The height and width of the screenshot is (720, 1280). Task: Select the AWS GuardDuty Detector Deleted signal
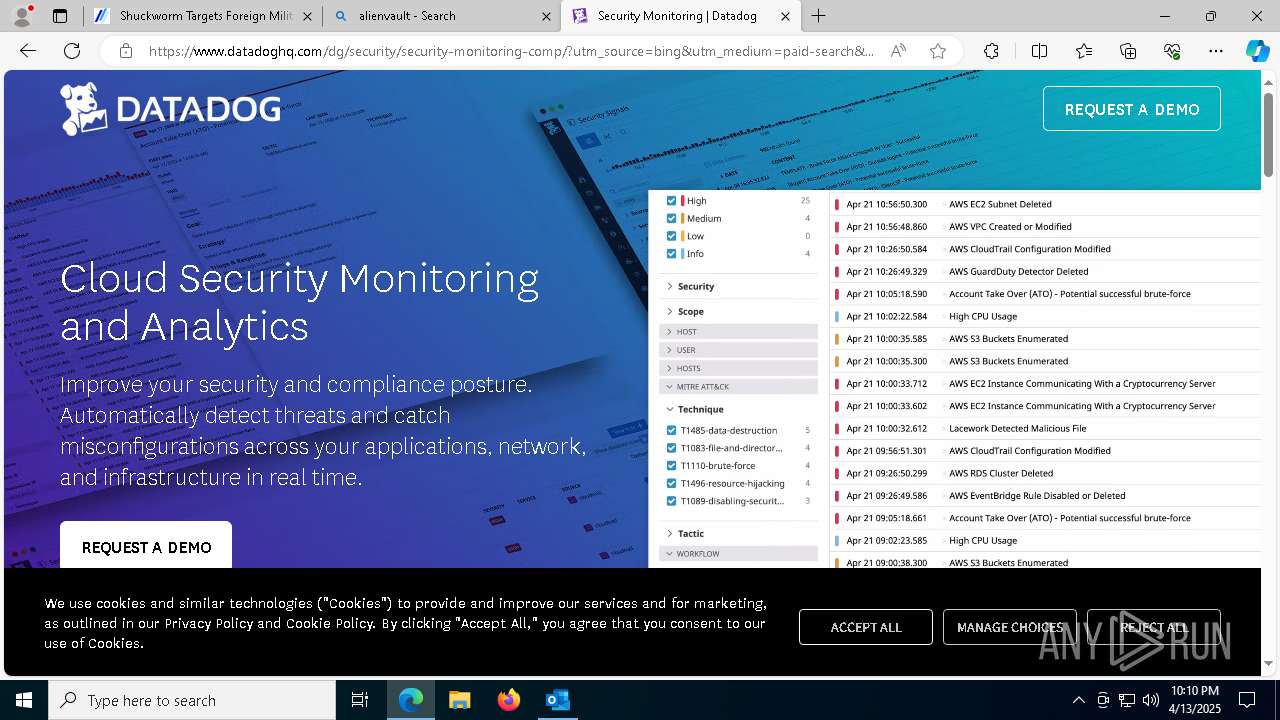(x=1018, y=271)
